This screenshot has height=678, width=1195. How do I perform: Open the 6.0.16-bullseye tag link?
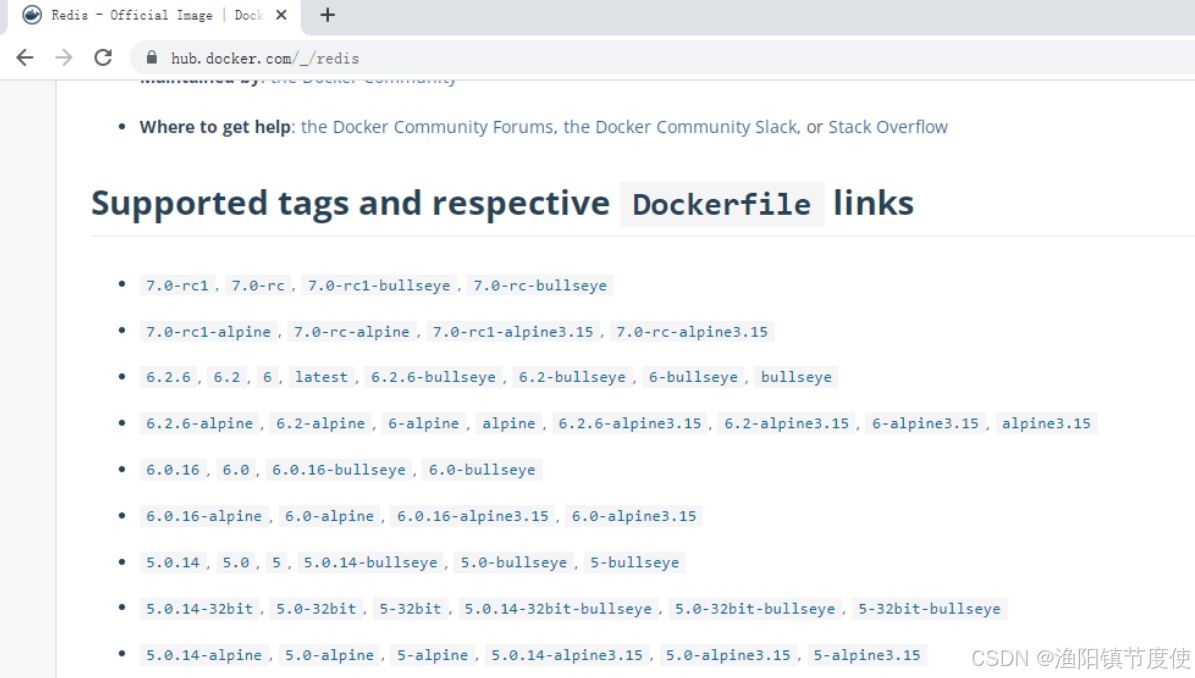[x=338, y=470]
